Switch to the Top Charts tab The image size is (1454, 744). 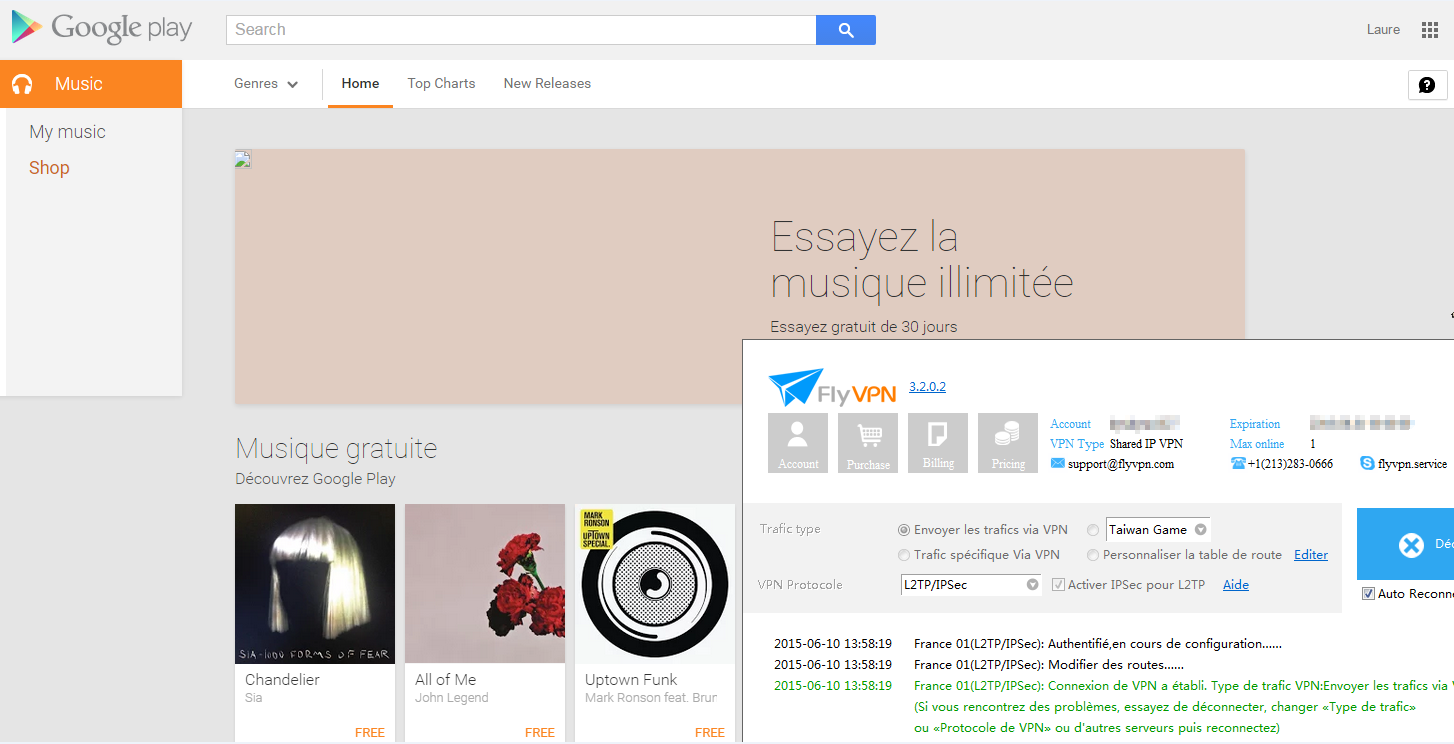click(x=441, y=84)
